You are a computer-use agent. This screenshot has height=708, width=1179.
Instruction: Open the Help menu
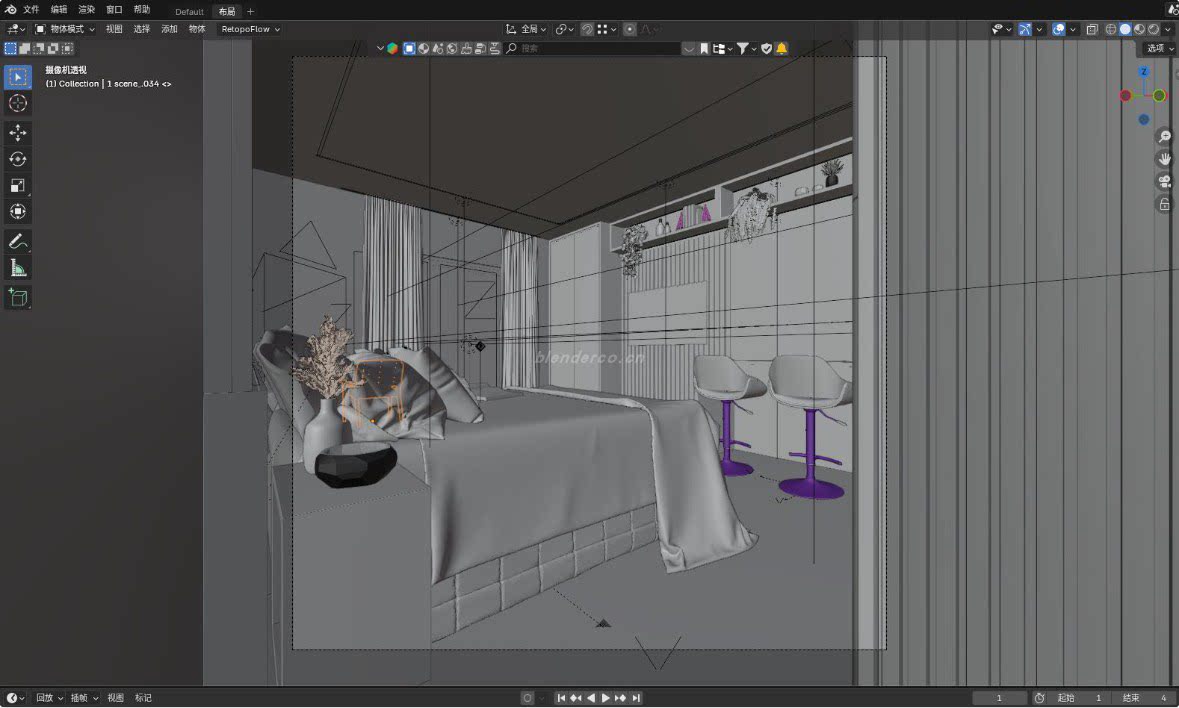tap(142, 10)
